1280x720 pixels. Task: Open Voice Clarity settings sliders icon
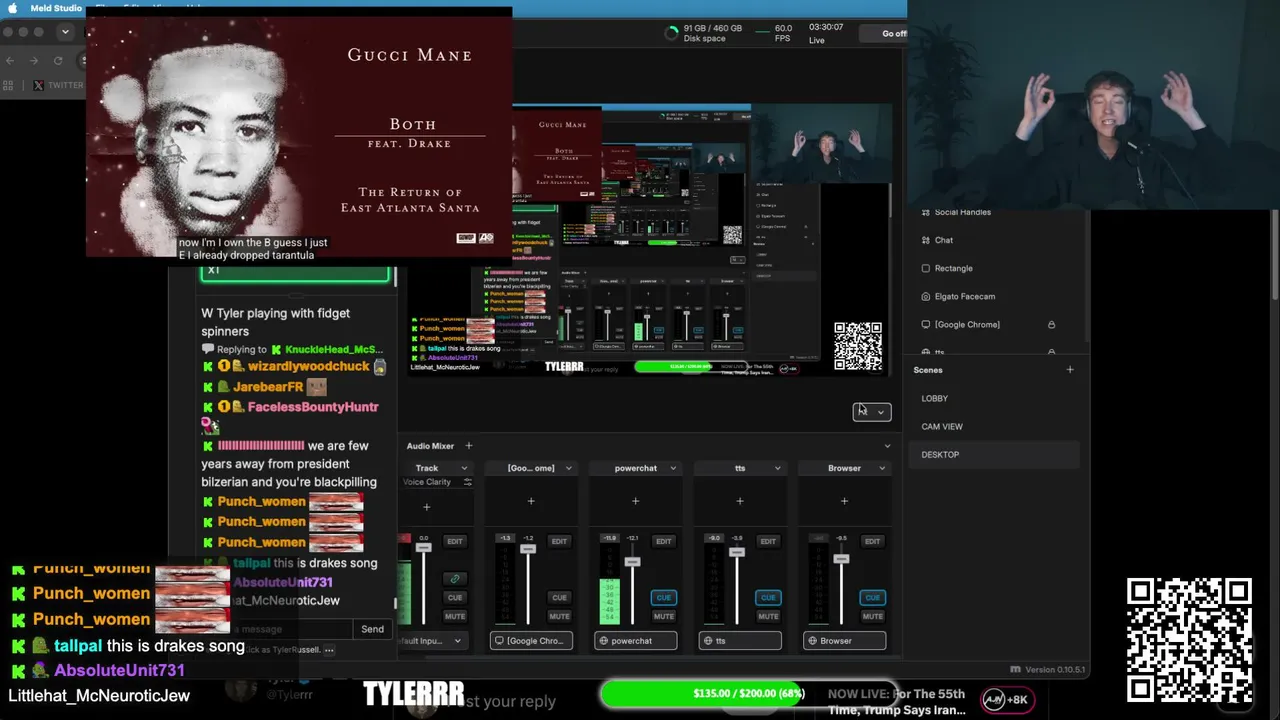[x=467, y=482]
